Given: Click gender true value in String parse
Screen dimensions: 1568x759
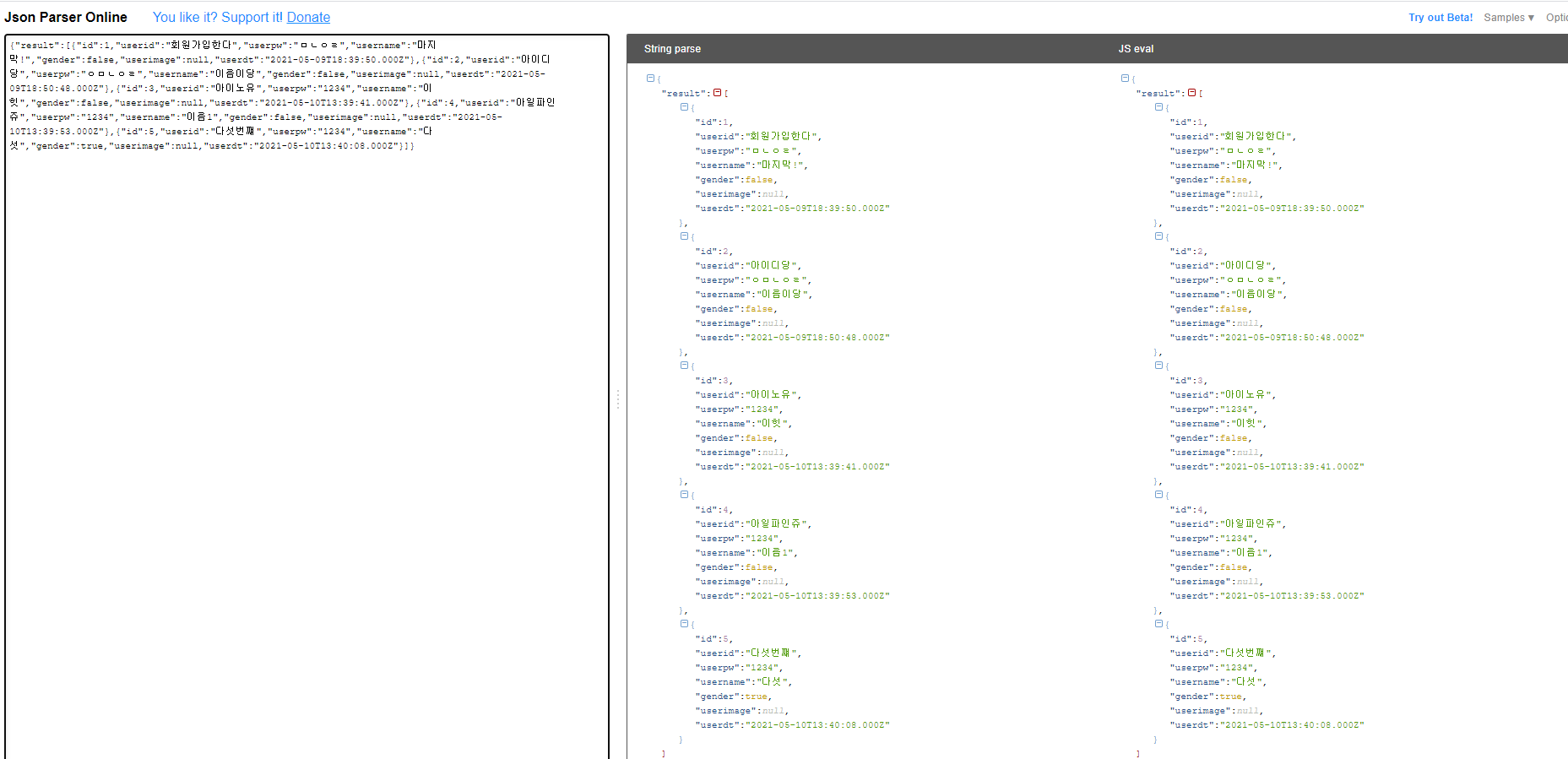Looking at the screenshot, I should (x=756, y=697).
